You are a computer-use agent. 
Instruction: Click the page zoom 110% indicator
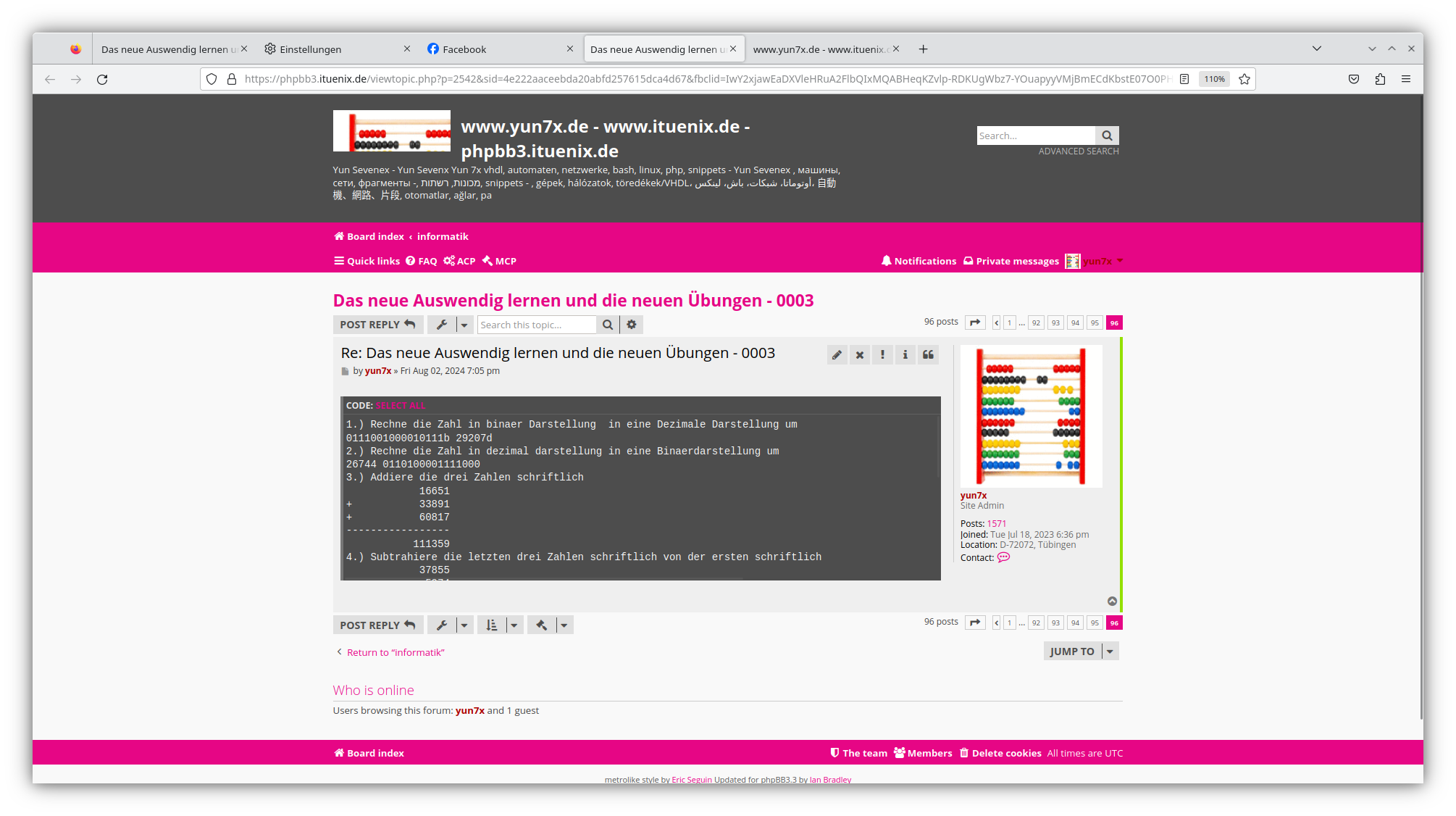(x=1214, y=79)
